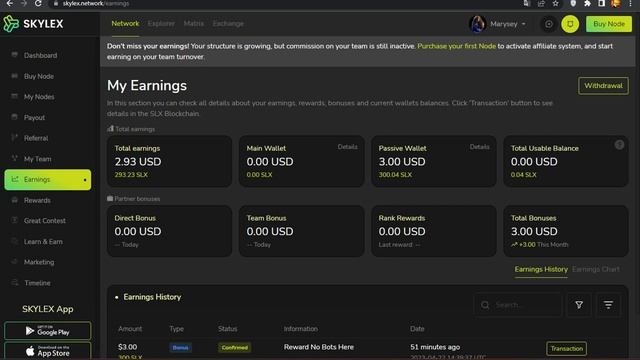Open Passive Wallet Details
Screen dimensions: 640x360
point(479,147)
